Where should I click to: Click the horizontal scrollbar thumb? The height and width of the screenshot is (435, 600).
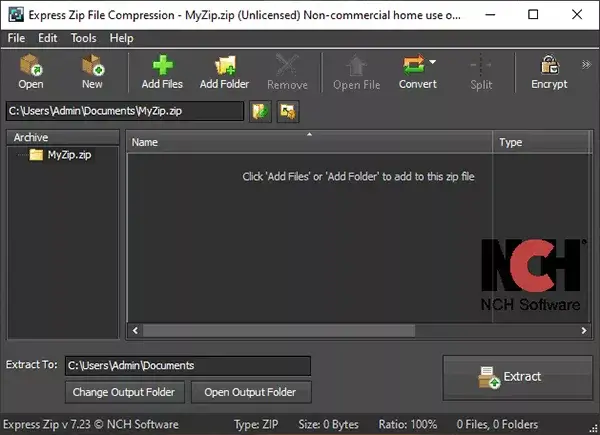coord(279,330)
